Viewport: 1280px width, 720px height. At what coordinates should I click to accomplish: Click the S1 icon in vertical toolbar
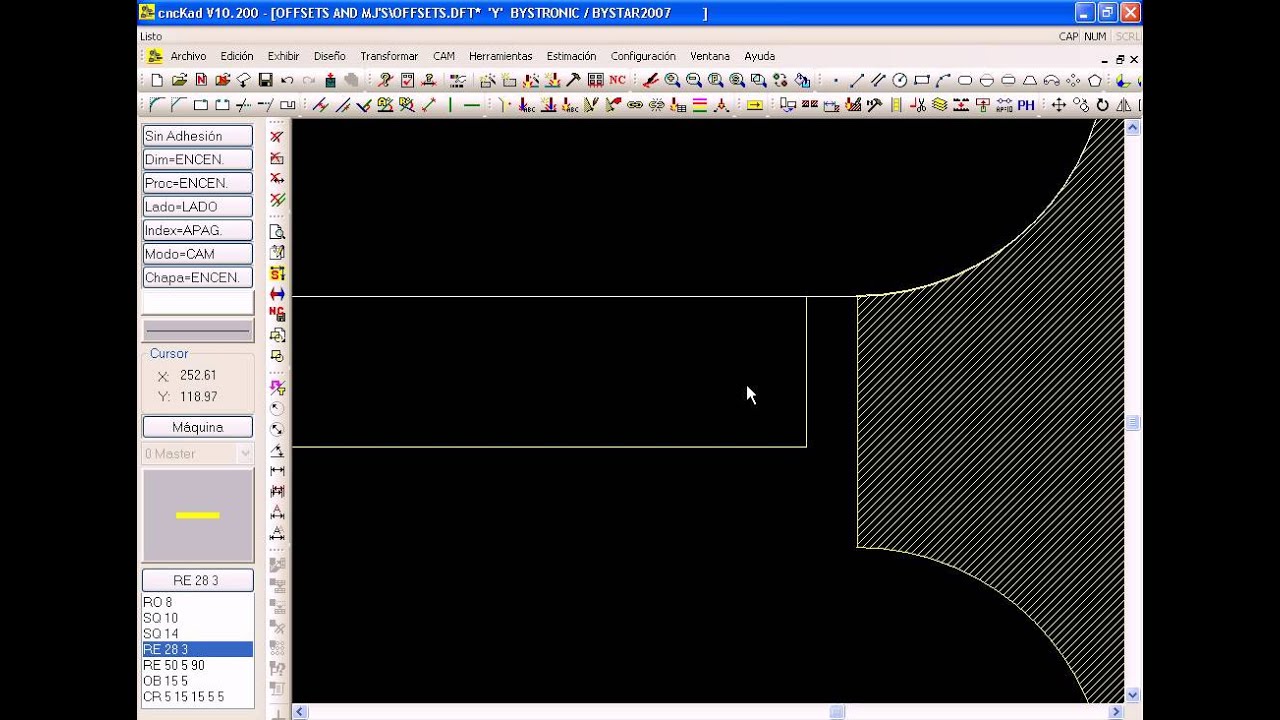(x=277, y=273)
